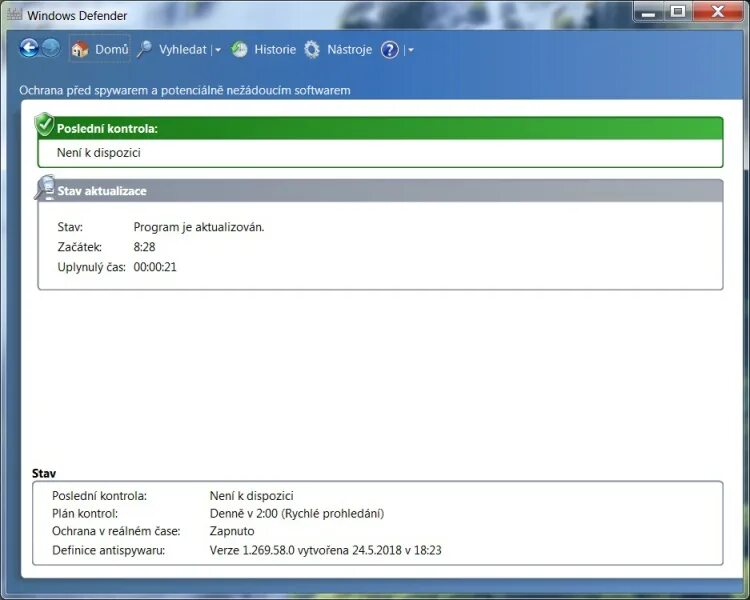
Task: Click the Začátek value 8:28
Action: [144, 247]
